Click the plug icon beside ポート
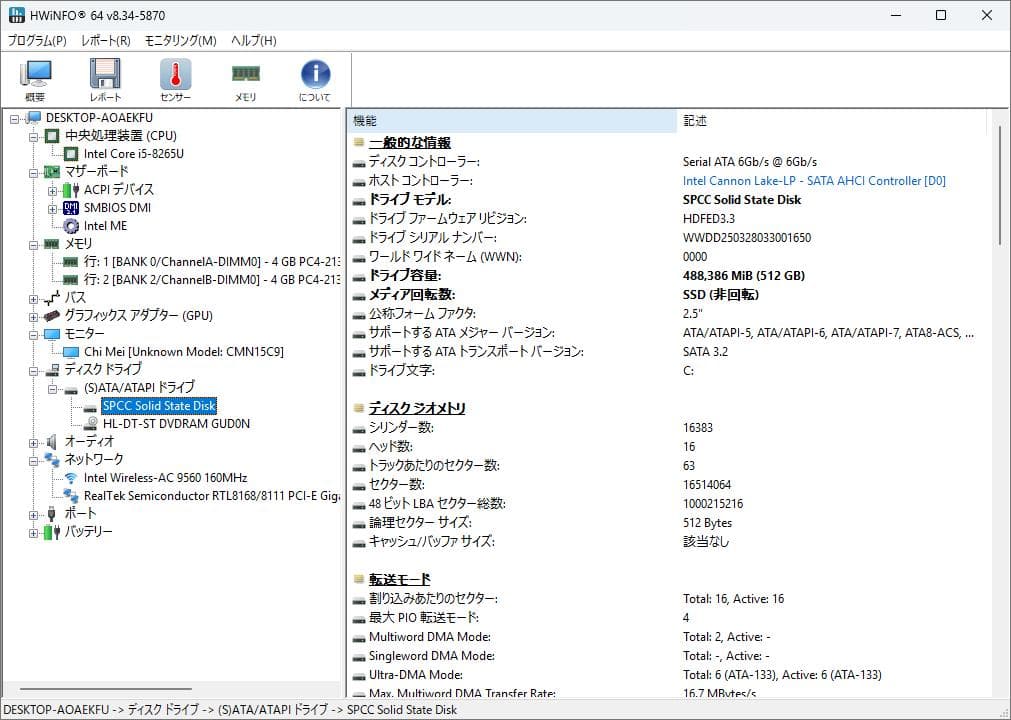The width and height of the screenshot is (1011, 720). point(52,514)
